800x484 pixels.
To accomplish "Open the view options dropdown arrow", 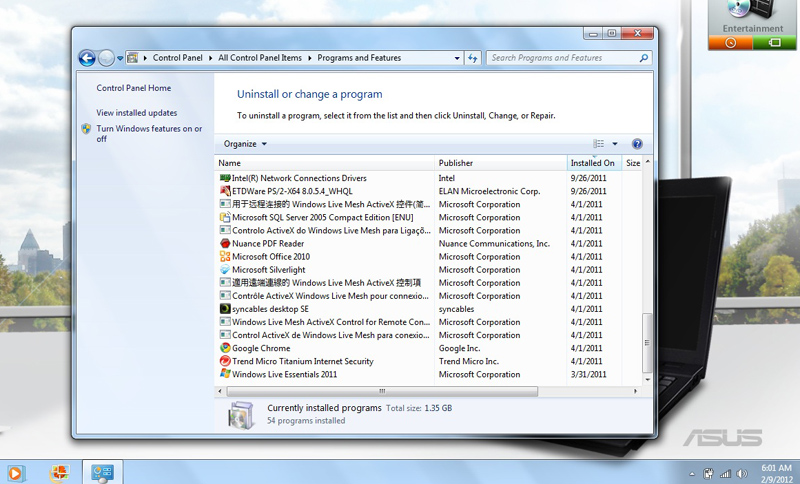I will tap(615, 144).
